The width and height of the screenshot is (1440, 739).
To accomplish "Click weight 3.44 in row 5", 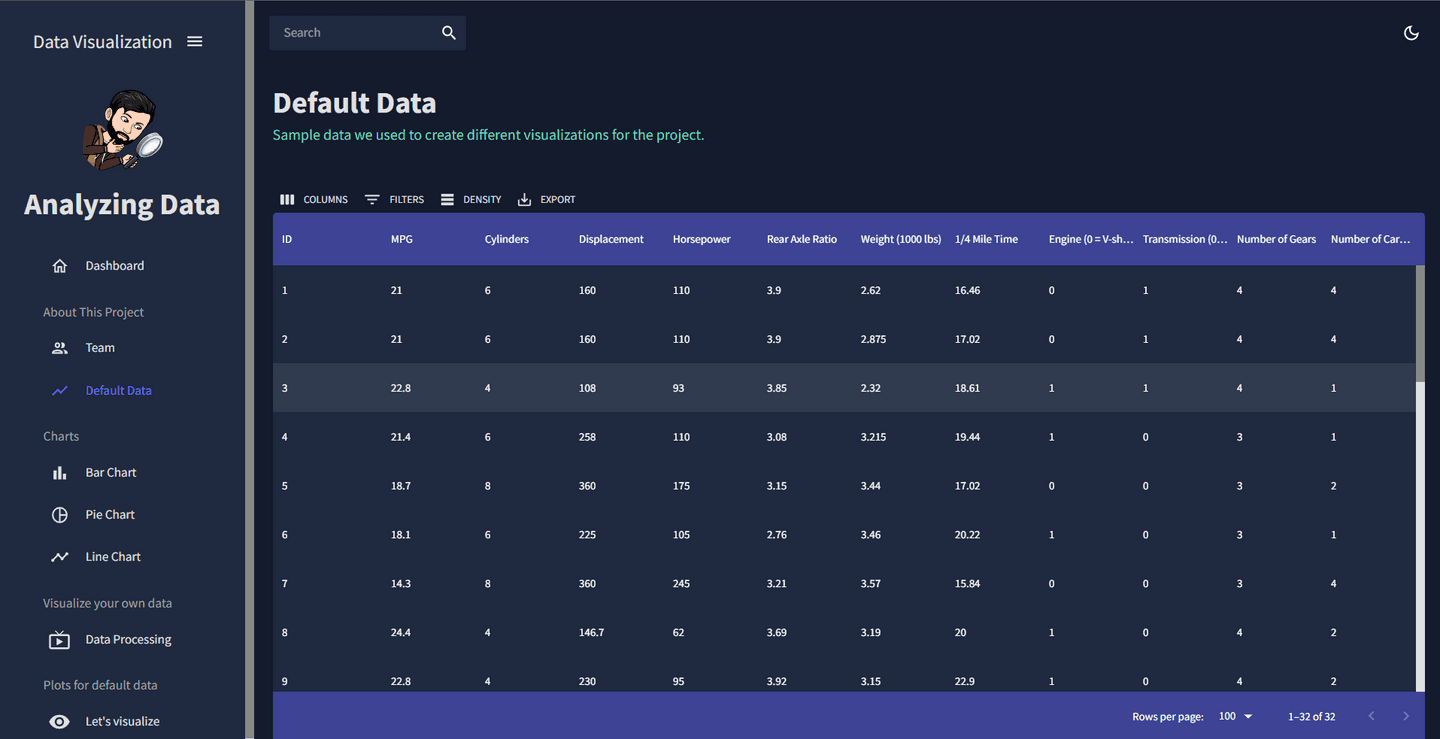I will click(x=871, y=486).
